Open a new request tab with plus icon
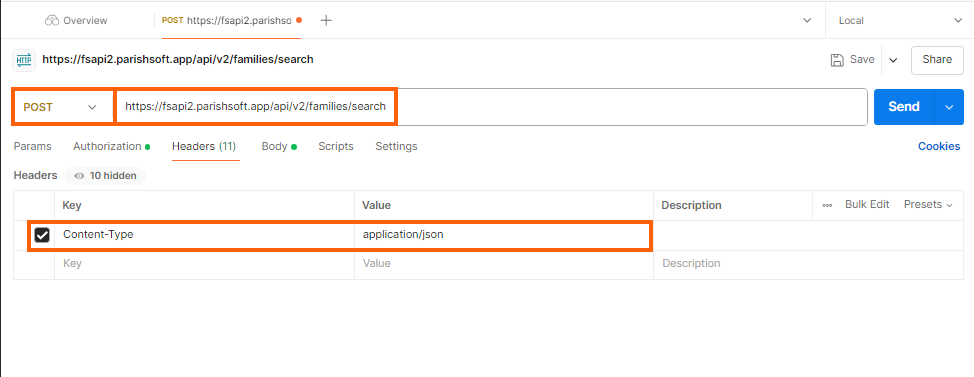The height and width of the screenshot is (377, 974). (x=326, y=20)
